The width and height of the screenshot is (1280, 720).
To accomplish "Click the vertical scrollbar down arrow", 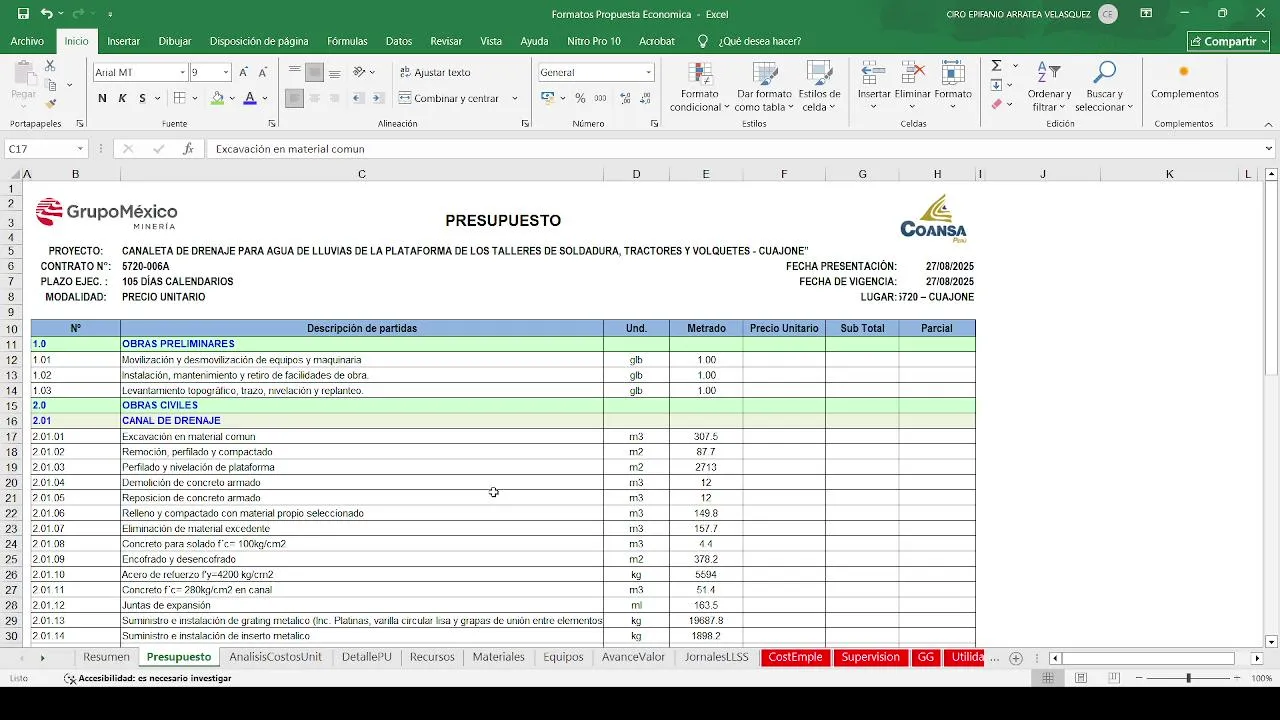I will coord(1271,642).
